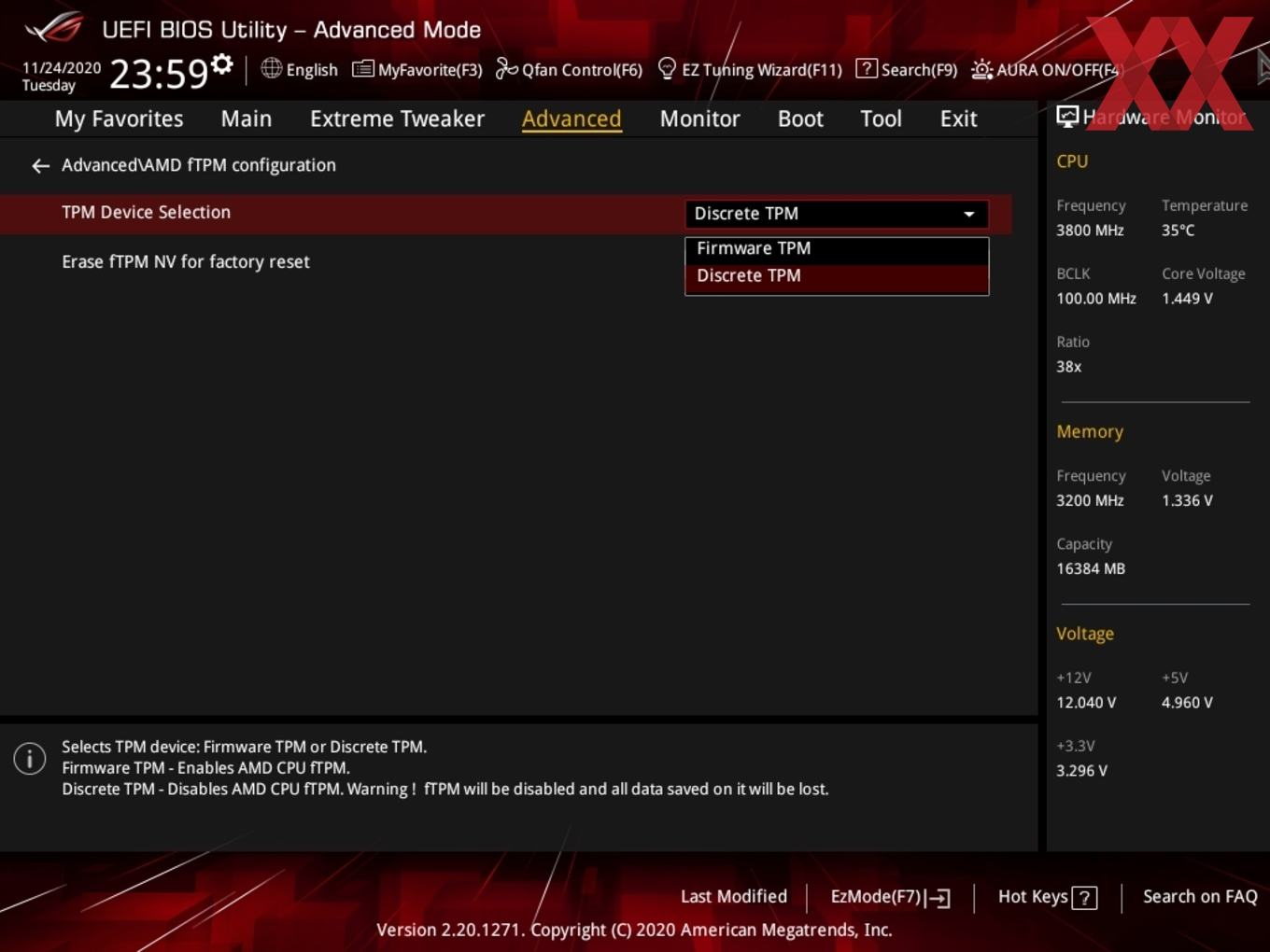Go to the Tool tab
This screenshot has width=1270, height=952.
[881, 119]
